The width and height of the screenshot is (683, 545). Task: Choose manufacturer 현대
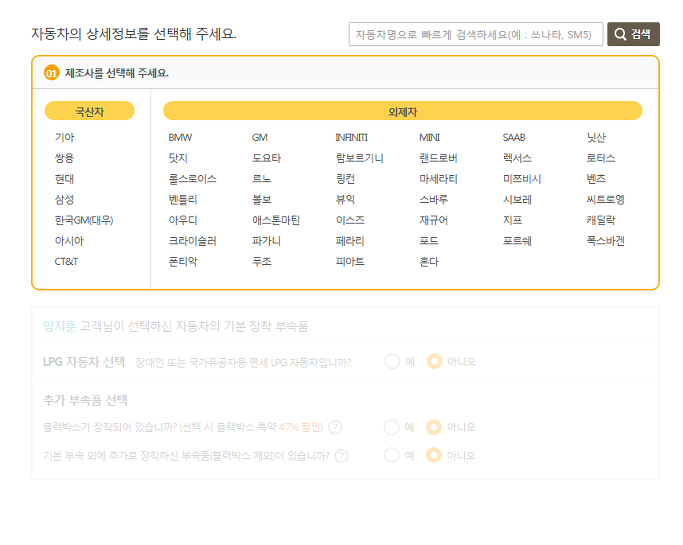[64, 179]
